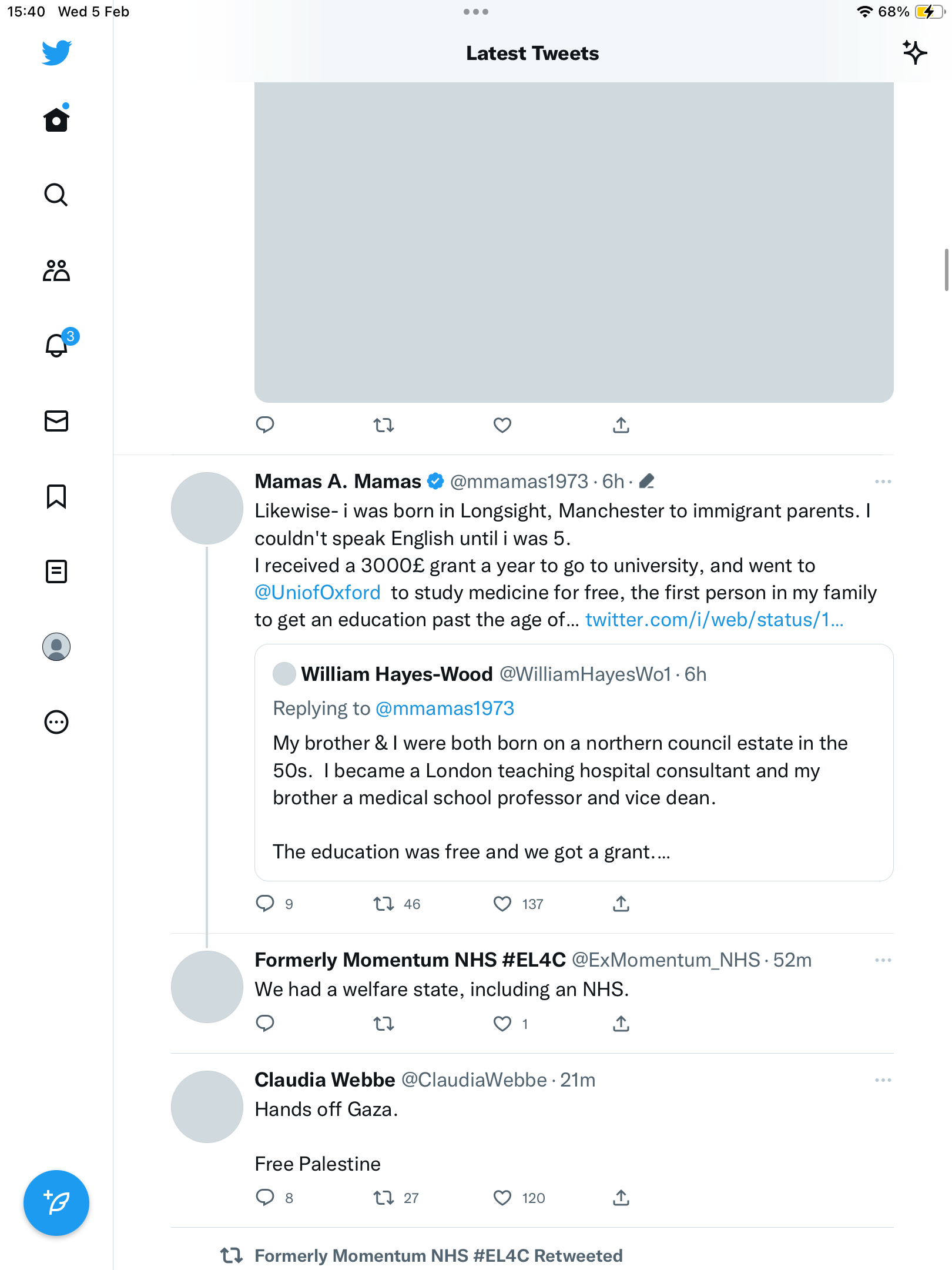The image size is (952, 1270).
Task: Open the Communities people icon
Action: [56, 270]
